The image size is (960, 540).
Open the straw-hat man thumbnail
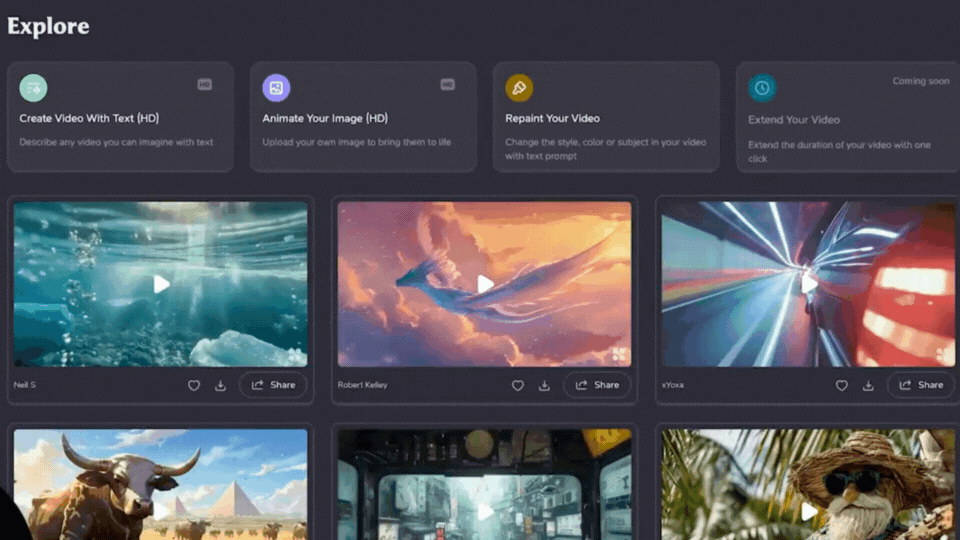coord(809,484)
